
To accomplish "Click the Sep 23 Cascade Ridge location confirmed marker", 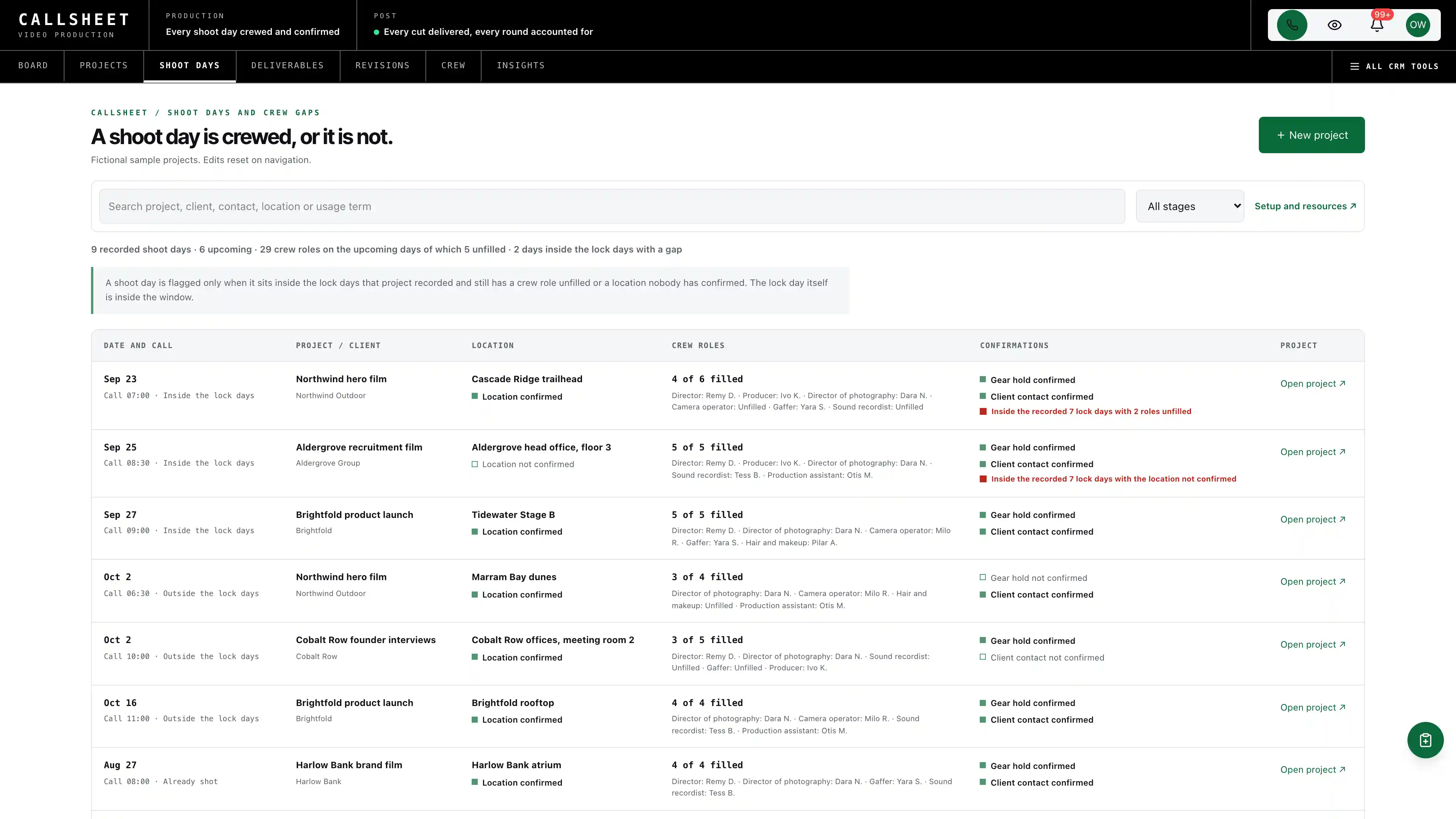I will click(x=516, y=396).
